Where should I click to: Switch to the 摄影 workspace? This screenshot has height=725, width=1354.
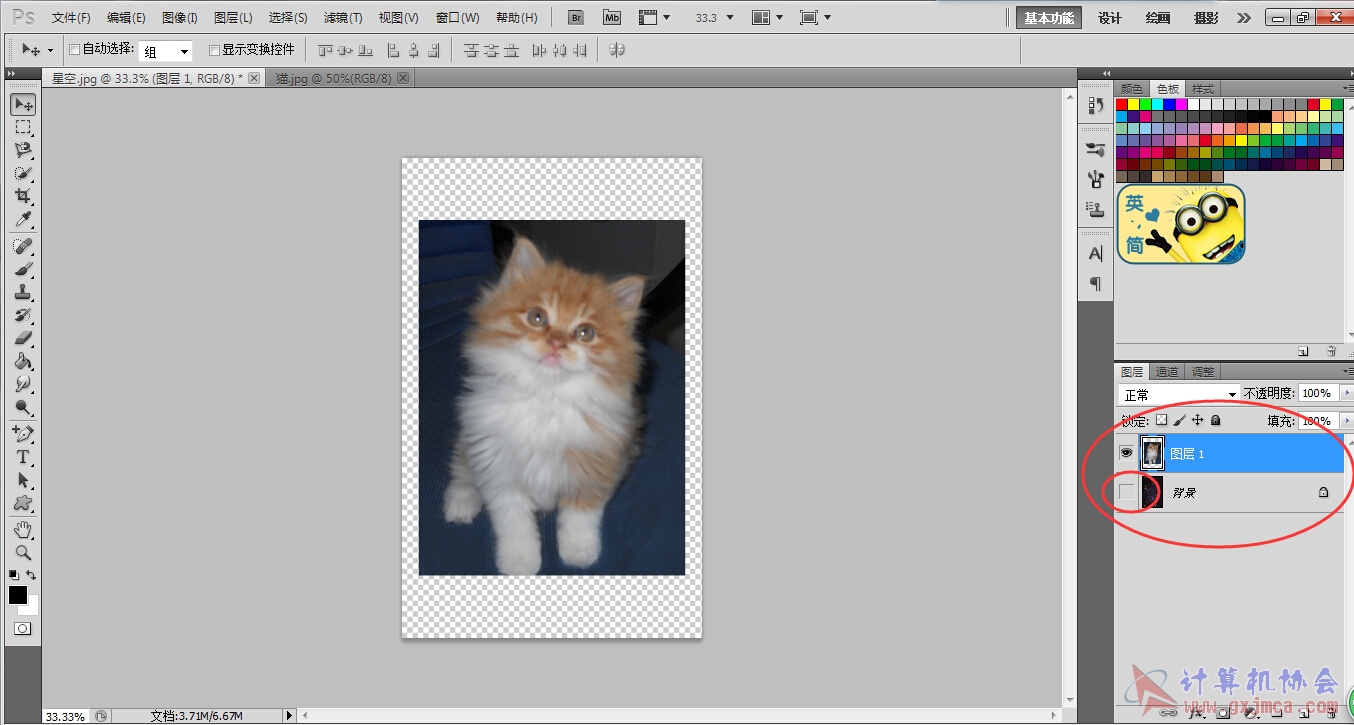tap(1207, 18)
